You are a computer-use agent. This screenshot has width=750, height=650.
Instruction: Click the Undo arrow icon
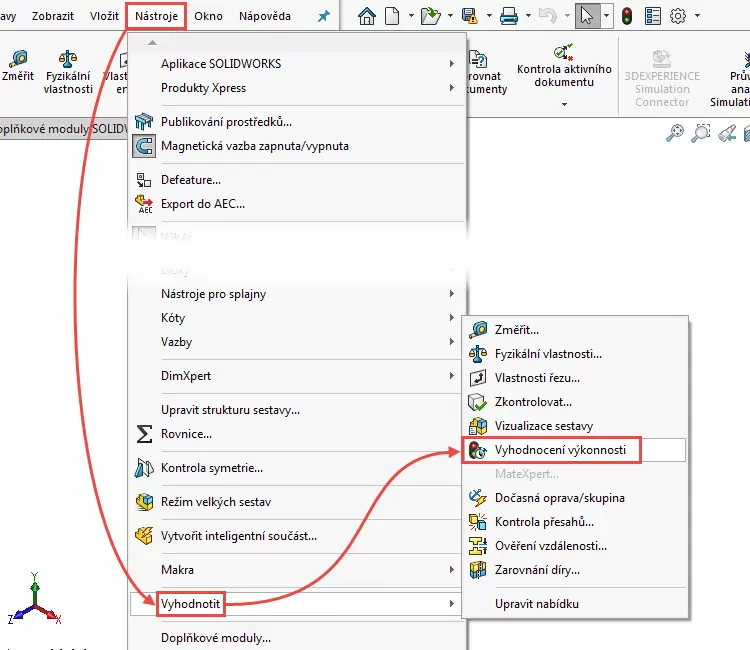pos(548,16)
